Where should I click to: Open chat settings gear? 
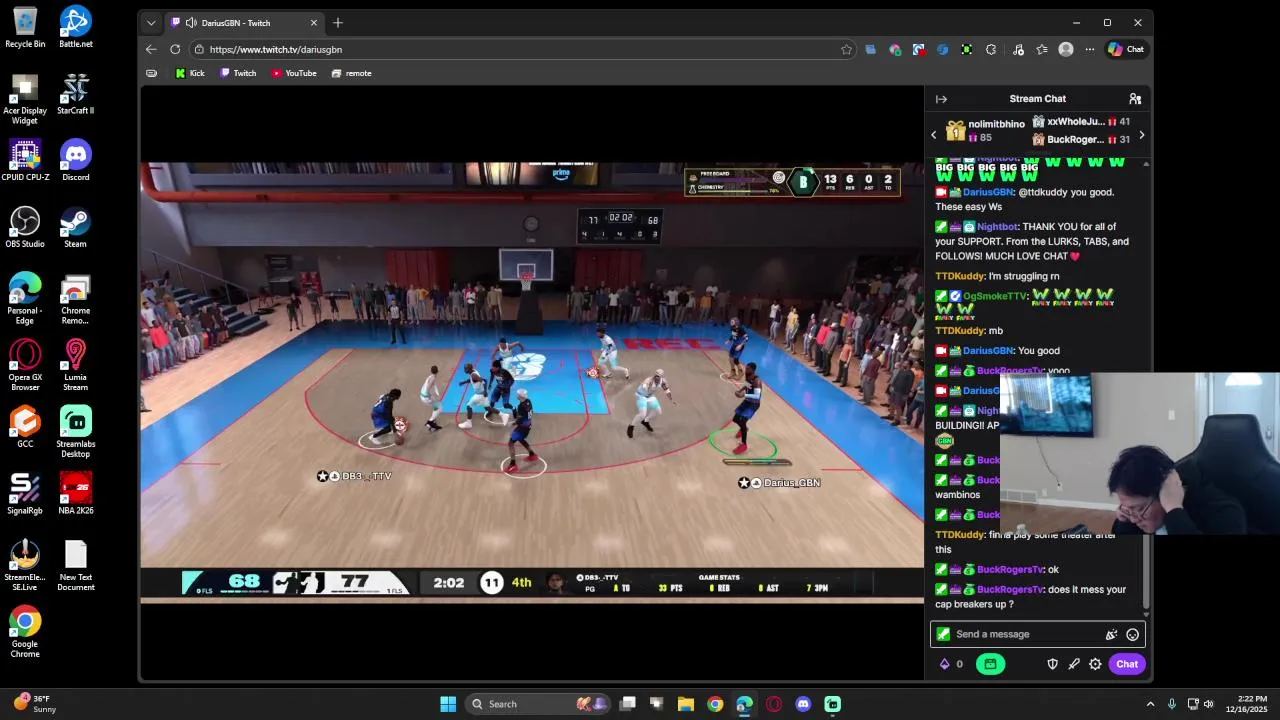1095,664
